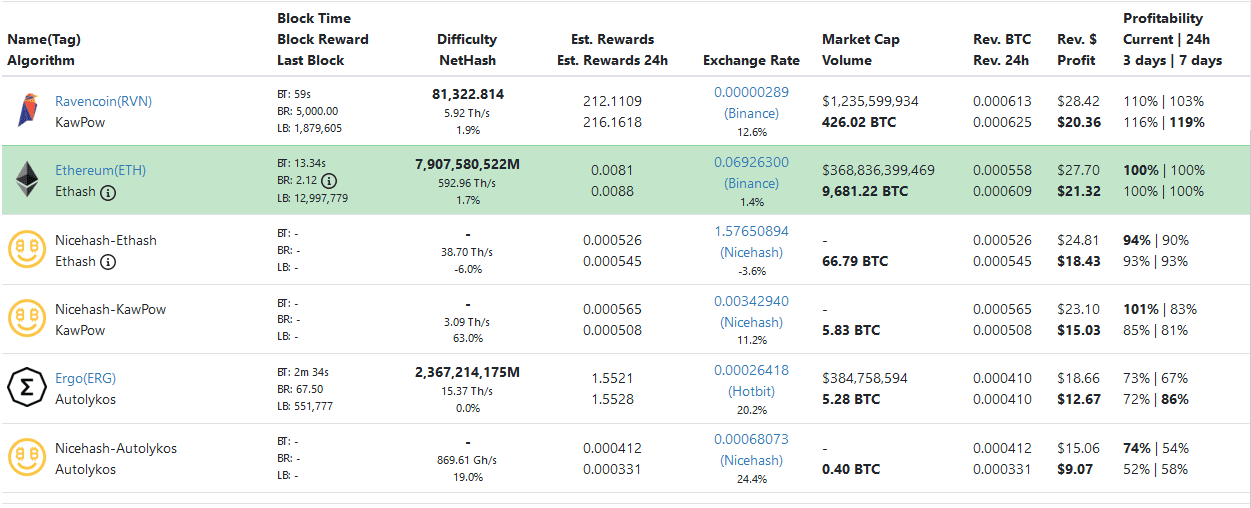
Task: Click Nicehash-Ethash profitability 94% | 90%
Action: pos(1156,240)
